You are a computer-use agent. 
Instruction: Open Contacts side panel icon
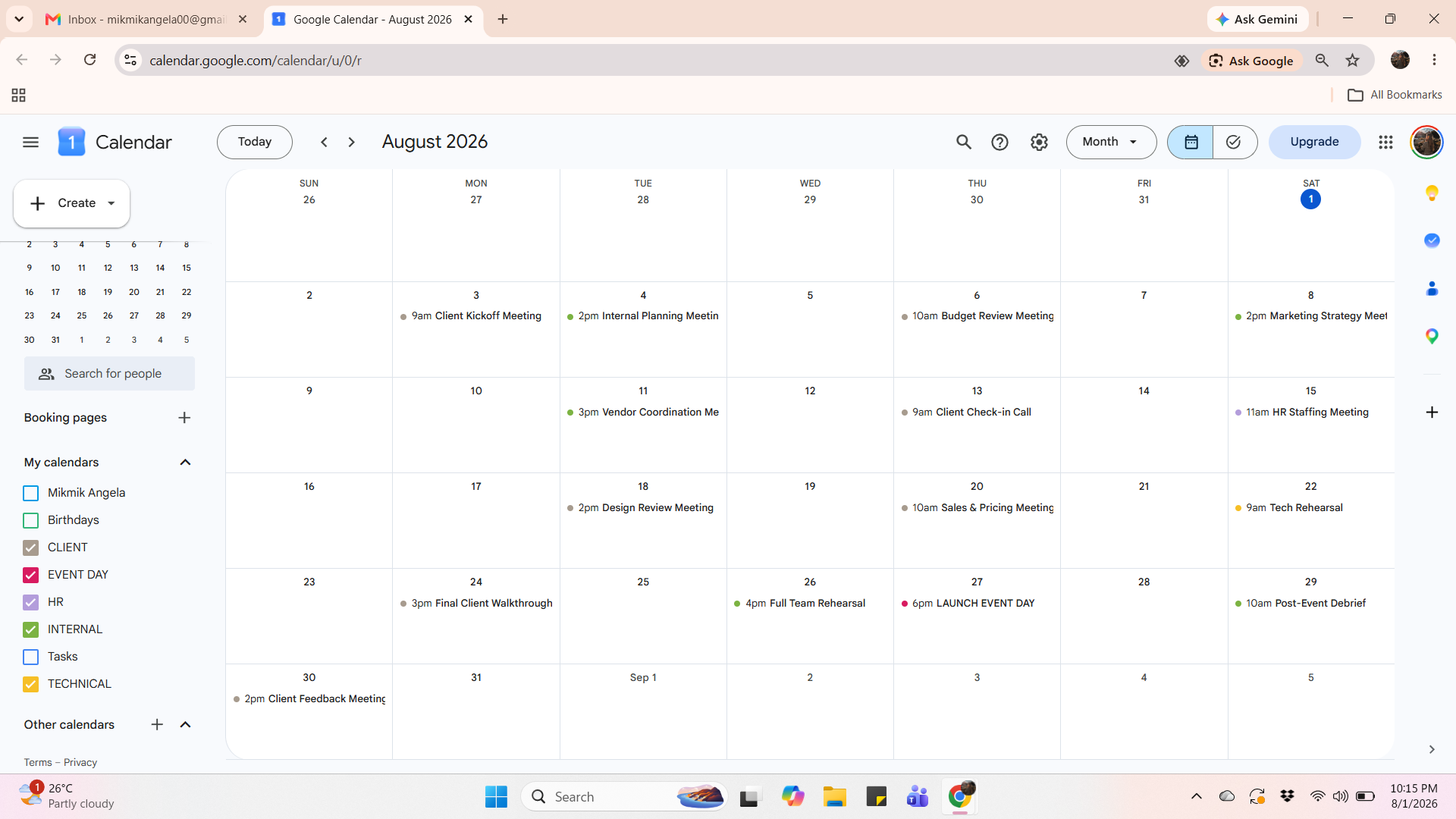click(1432, 288)
